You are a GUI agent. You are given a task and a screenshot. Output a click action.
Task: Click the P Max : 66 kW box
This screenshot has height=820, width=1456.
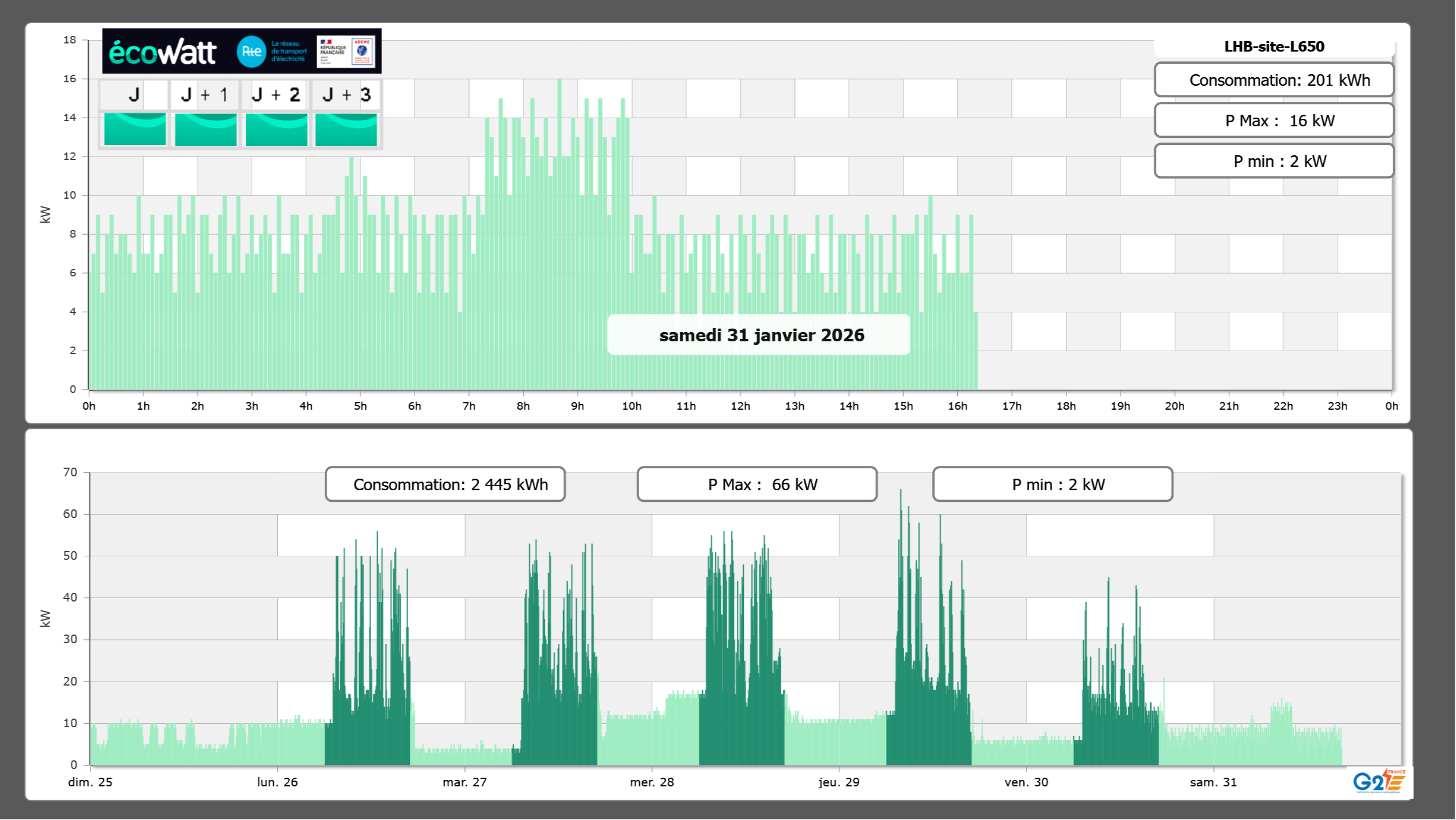[x=757, y=484]
